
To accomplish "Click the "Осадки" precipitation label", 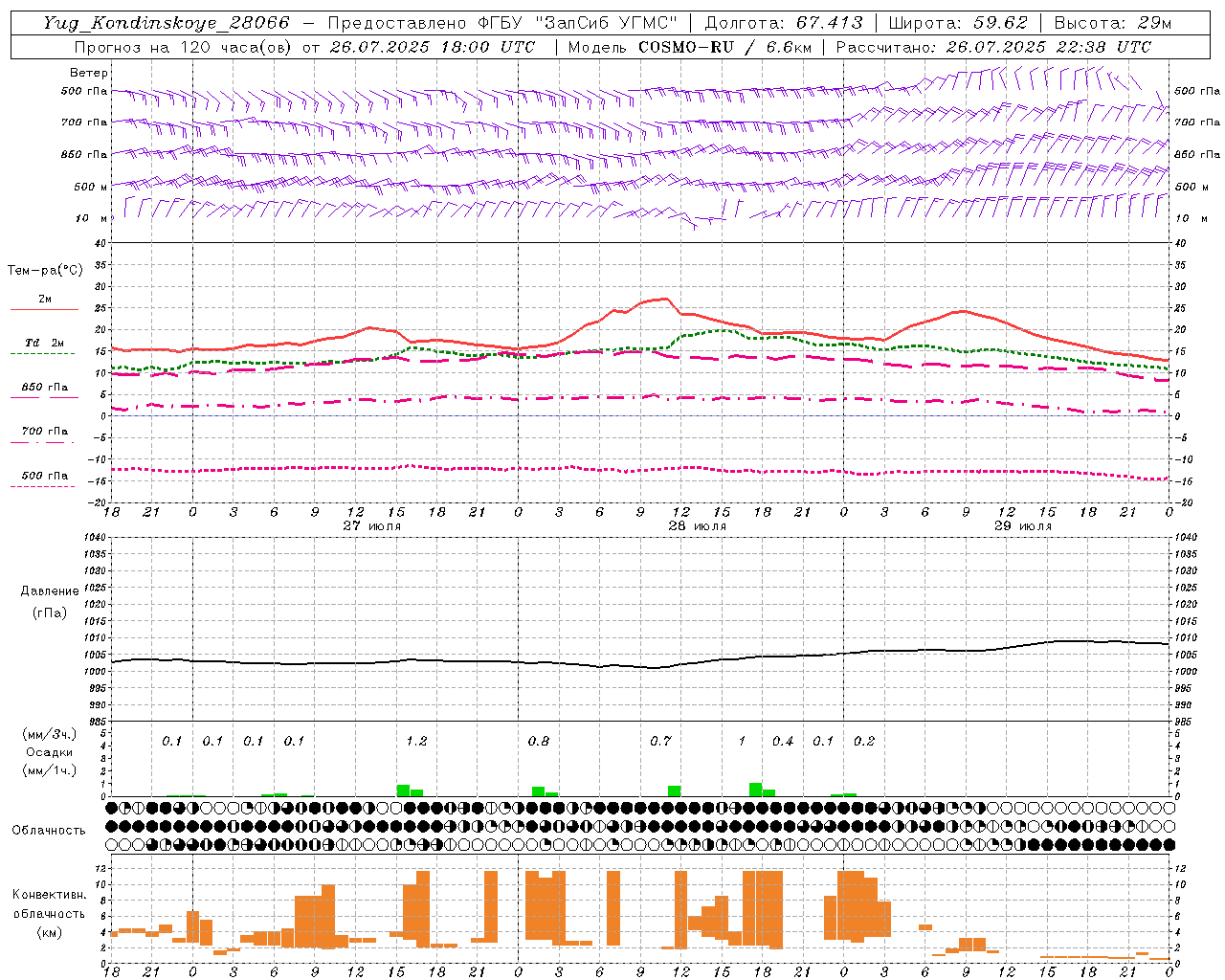I will point(49,752).
